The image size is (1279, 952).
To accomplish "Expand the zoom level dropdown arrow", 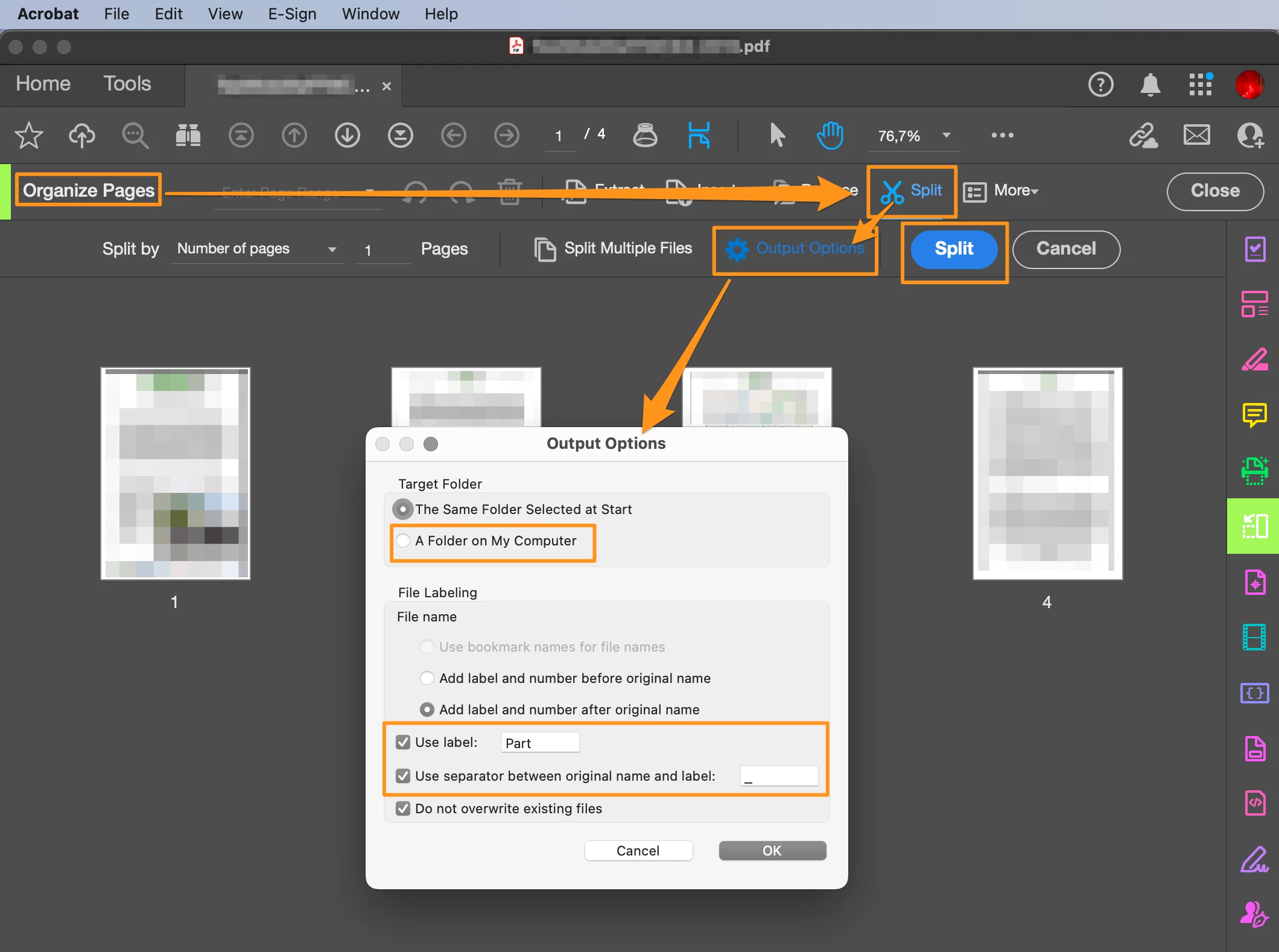I will (x=946, y=135).
